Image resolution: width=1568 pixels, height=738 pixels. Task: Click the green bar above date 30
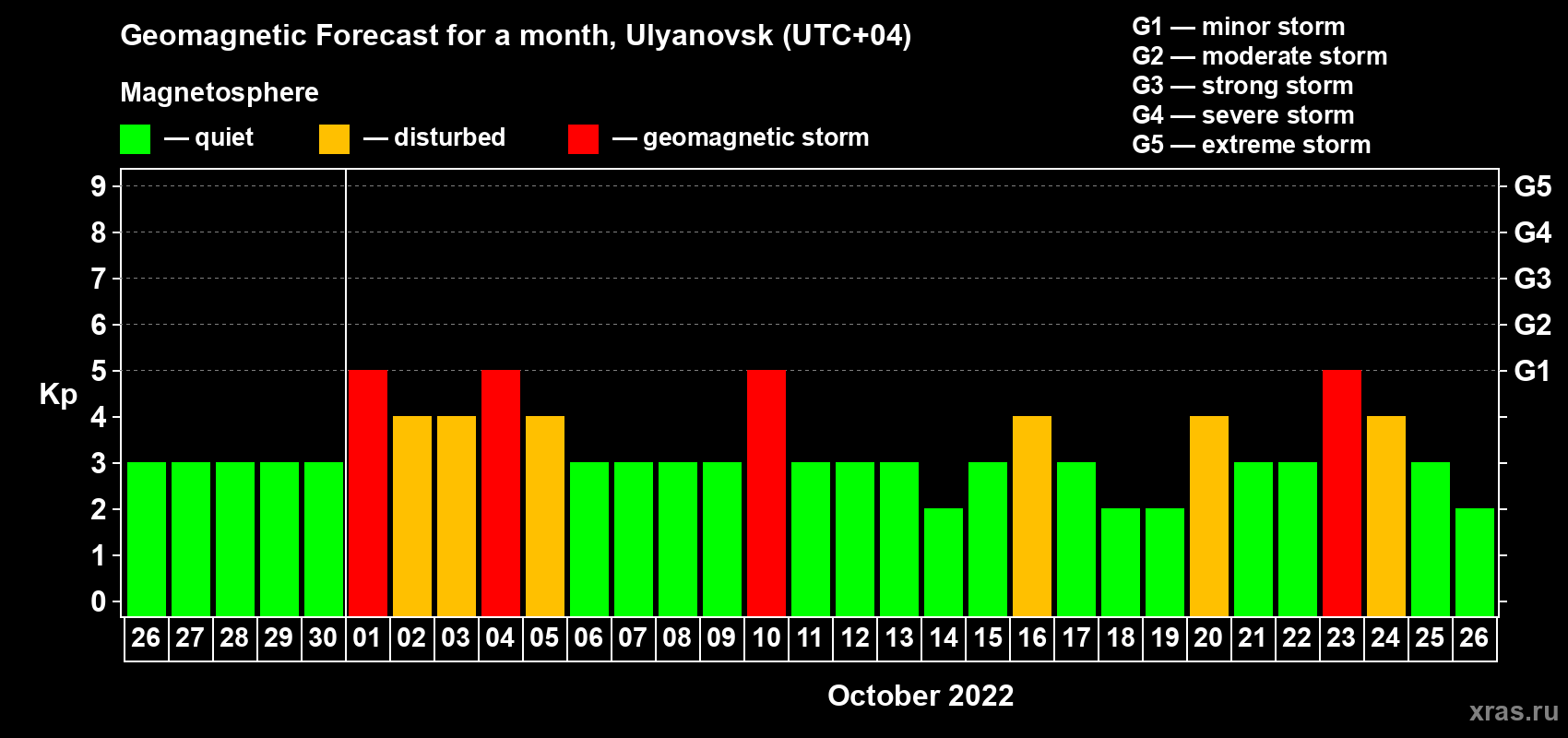(324, 539)
